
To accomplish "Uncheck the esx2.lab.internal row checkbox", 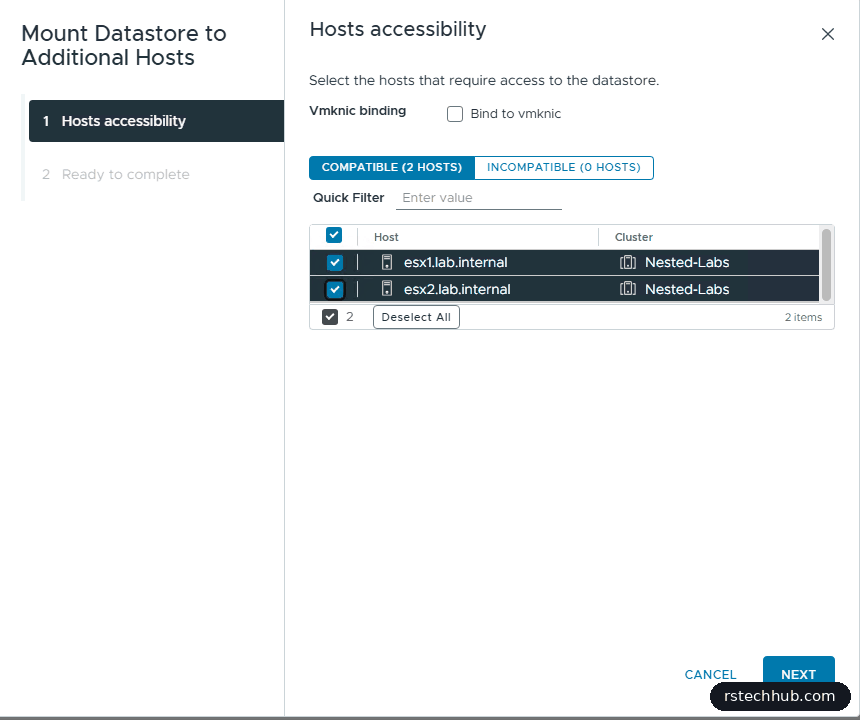I will [x=335, y=289].
